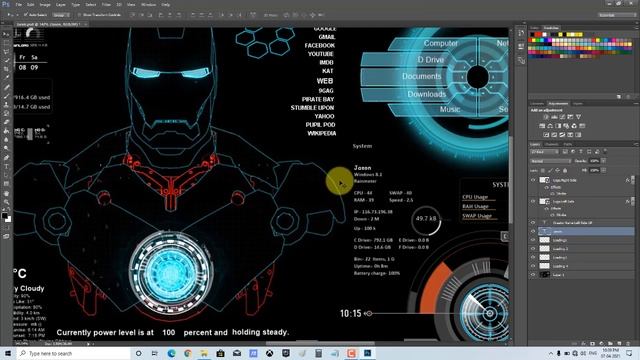This screenshot has height=360, width=640.
Task: Select the Hand tool
Action: coord(7,193)
